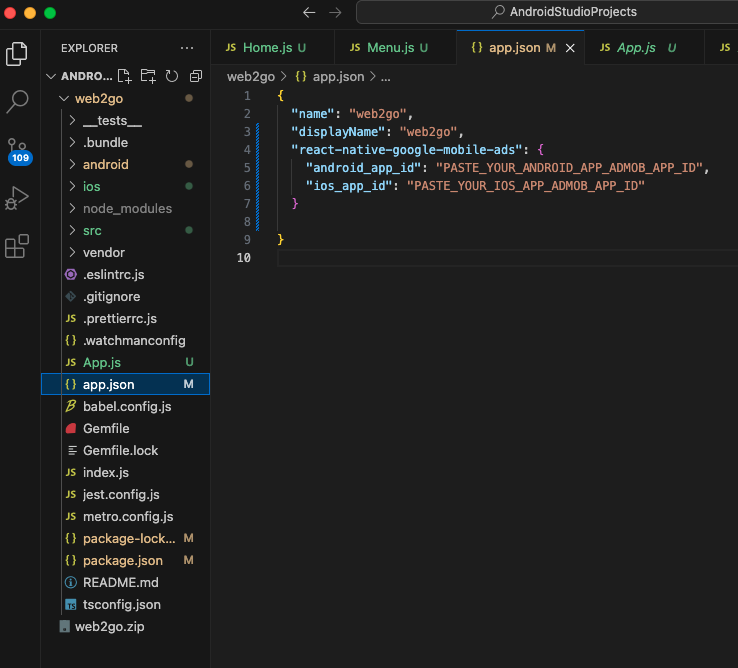Expand the src folder

click(x=92, y=230)
